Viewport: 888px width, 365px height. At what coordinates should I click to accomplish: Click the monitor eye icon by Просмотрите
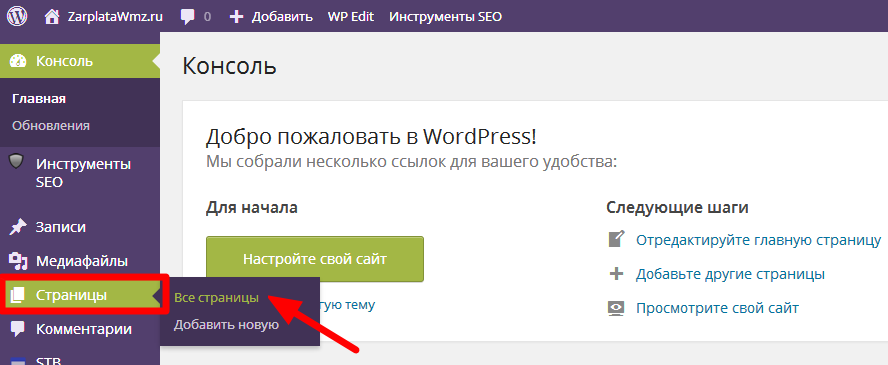(x=616, y=308)
